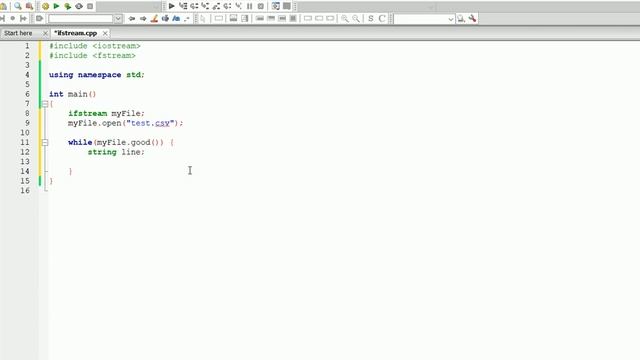Screen dimensions: 640x360
Task: Pause the debugger with the break icon
Action: [249, 6]
